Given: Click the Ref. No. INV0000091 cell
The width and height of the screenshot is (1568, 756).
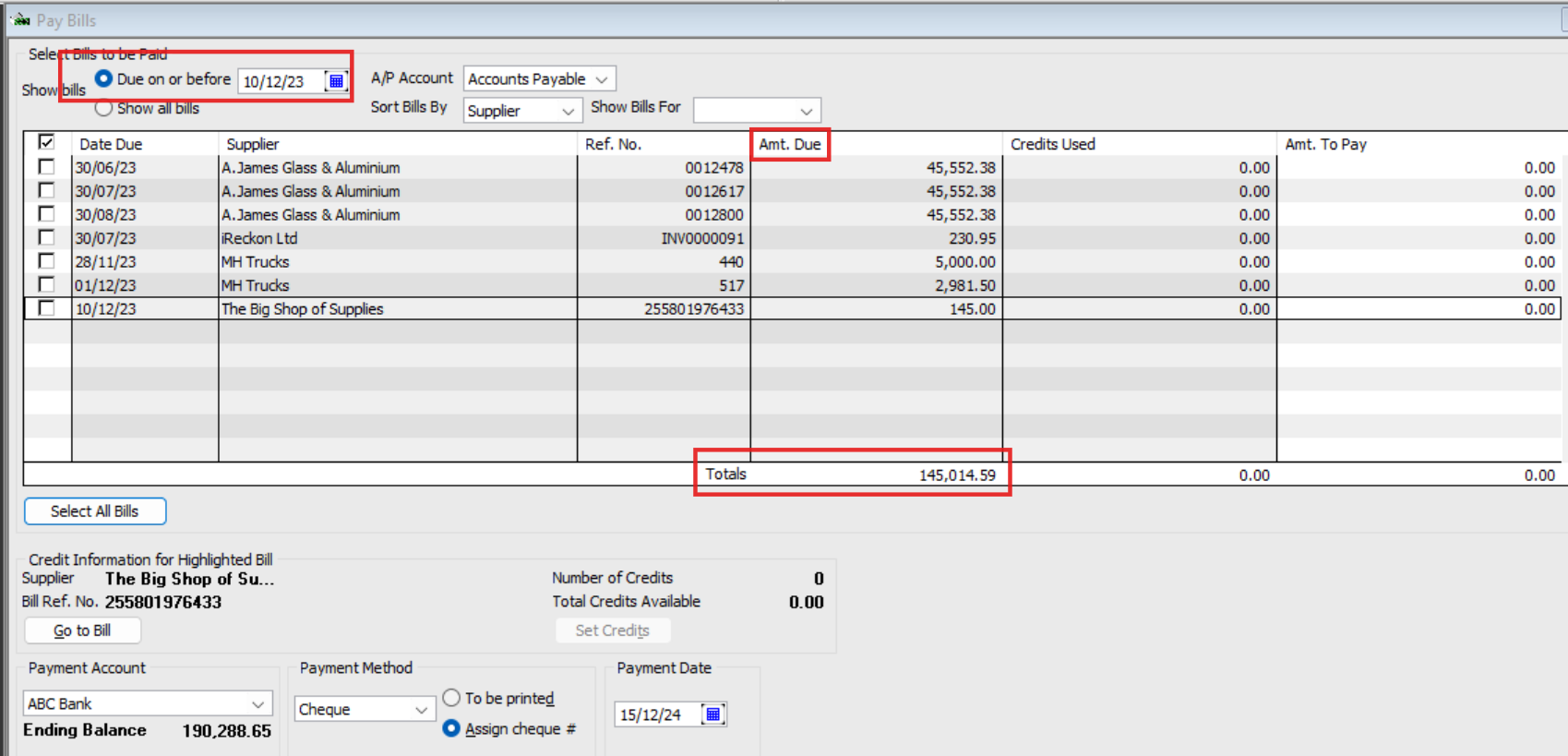Looking at the screenshot, I should pyautogui.click(x=664, y=238).
